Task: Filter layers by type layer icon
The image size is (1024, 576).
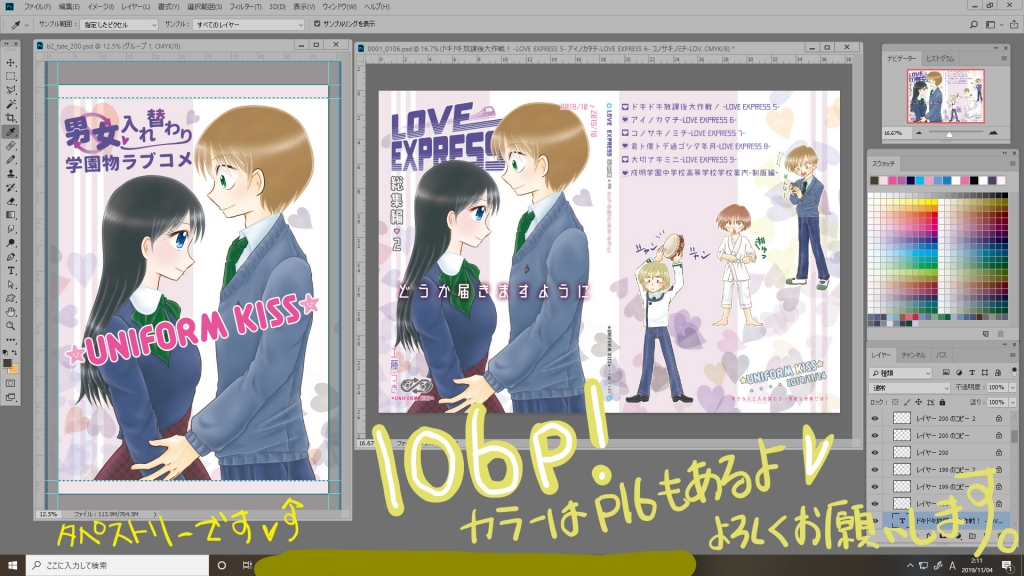Action: click(x=972, y=372)
